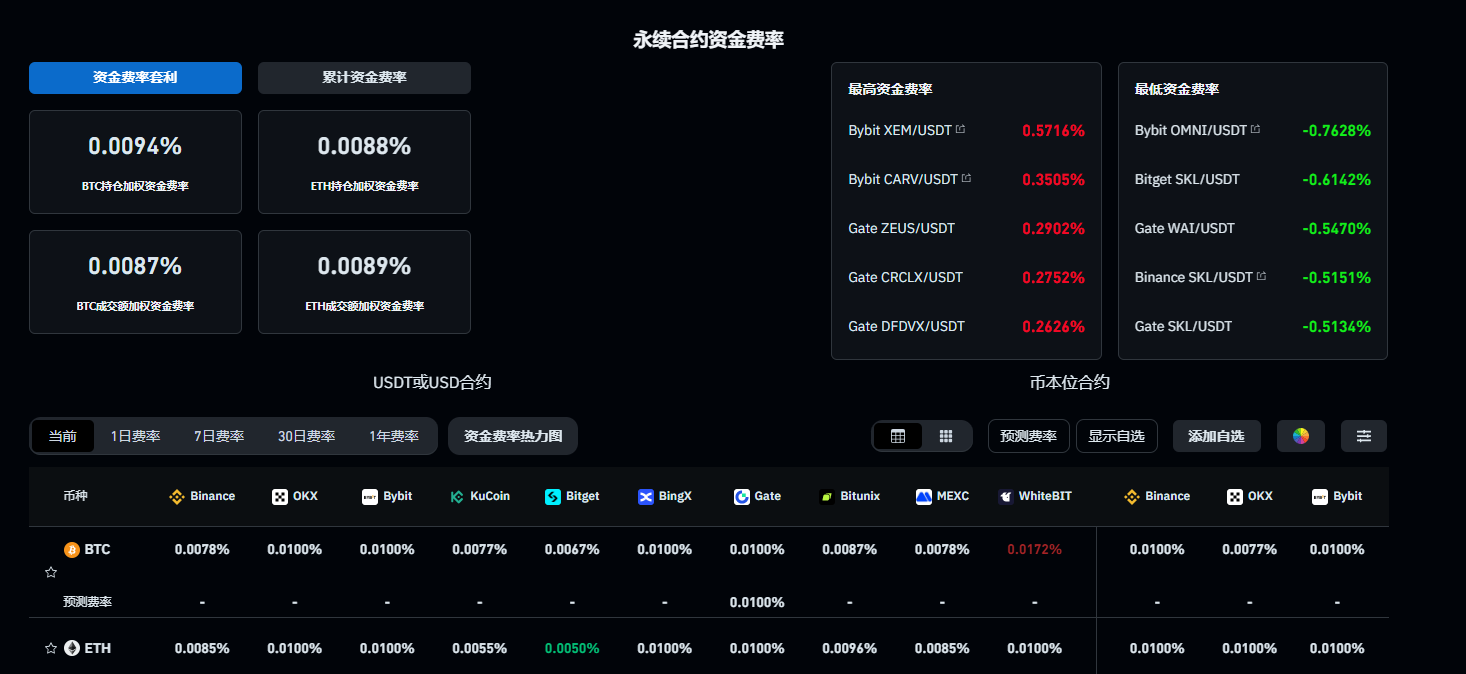Click Bitunix exchange logo in table header
1466x674 pixels.
click(827, 496)
